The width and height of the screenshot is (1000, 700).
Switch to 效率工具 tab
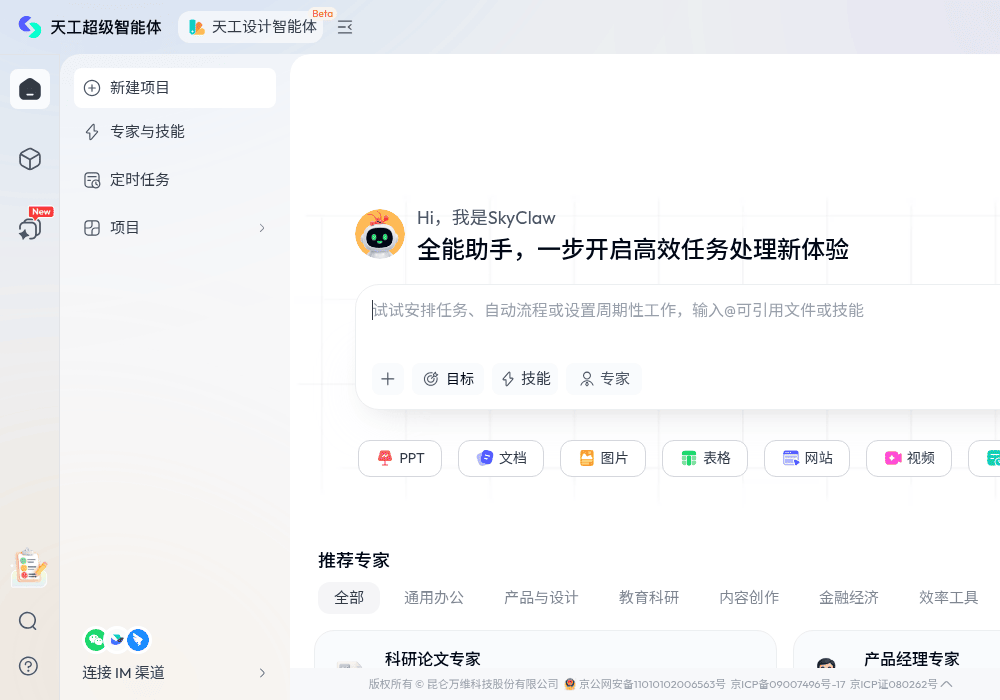tap(948, 598)
